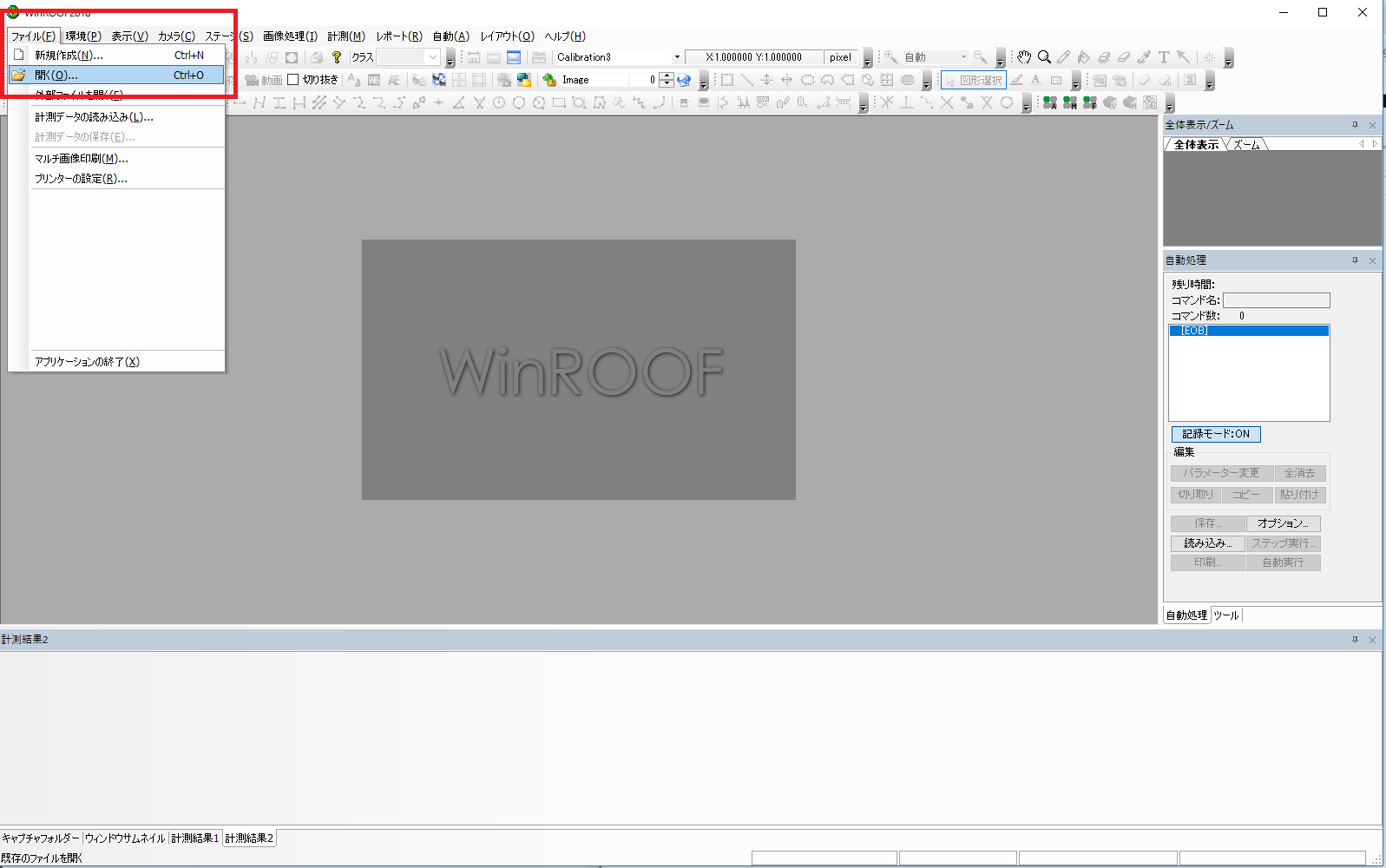This screenshot has width=1386, height=868.
Task: Click the green block icon labeled F
Action: [x=1090, y=102]
